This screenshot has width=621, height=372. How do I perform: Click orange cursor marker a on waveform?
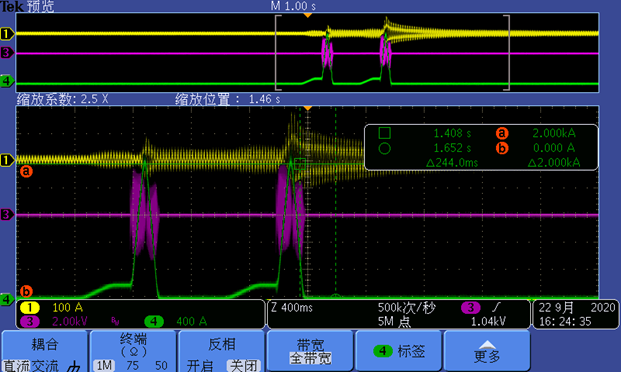click(x=26, y=172)
